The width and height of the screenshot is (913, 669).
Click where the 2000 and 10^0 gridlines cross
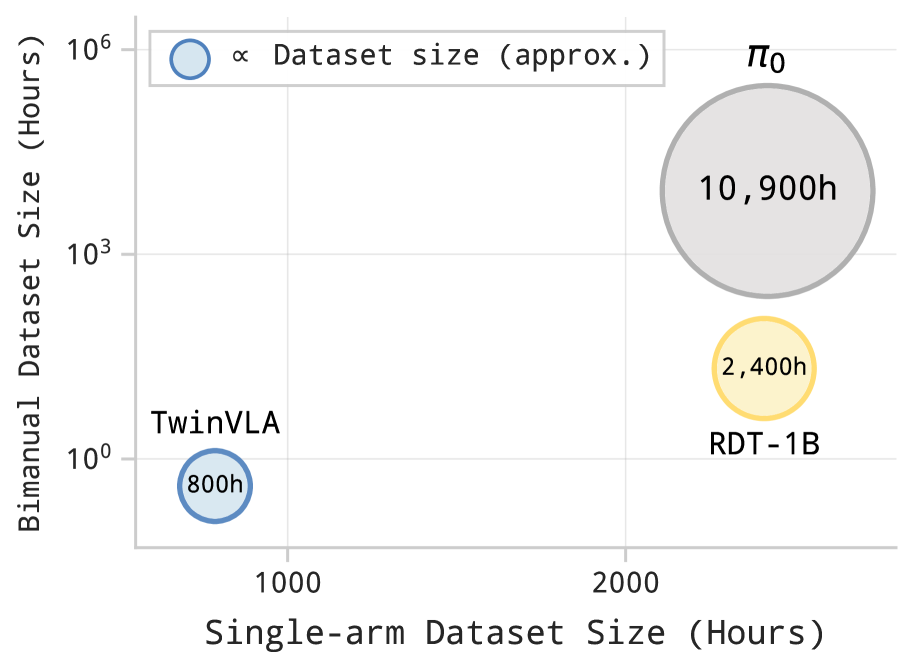pos(625,459)
